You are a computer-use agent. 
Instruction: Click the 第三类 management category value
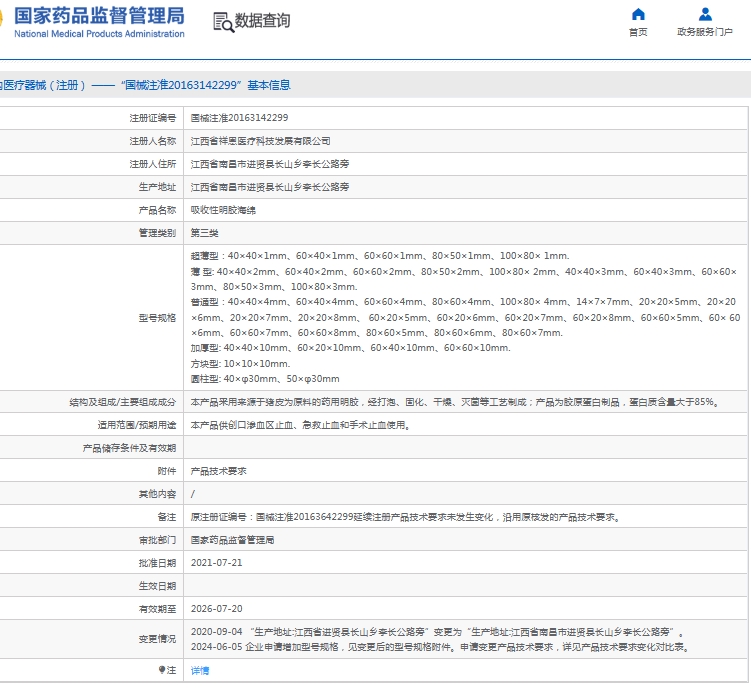(x=205, y=233)
